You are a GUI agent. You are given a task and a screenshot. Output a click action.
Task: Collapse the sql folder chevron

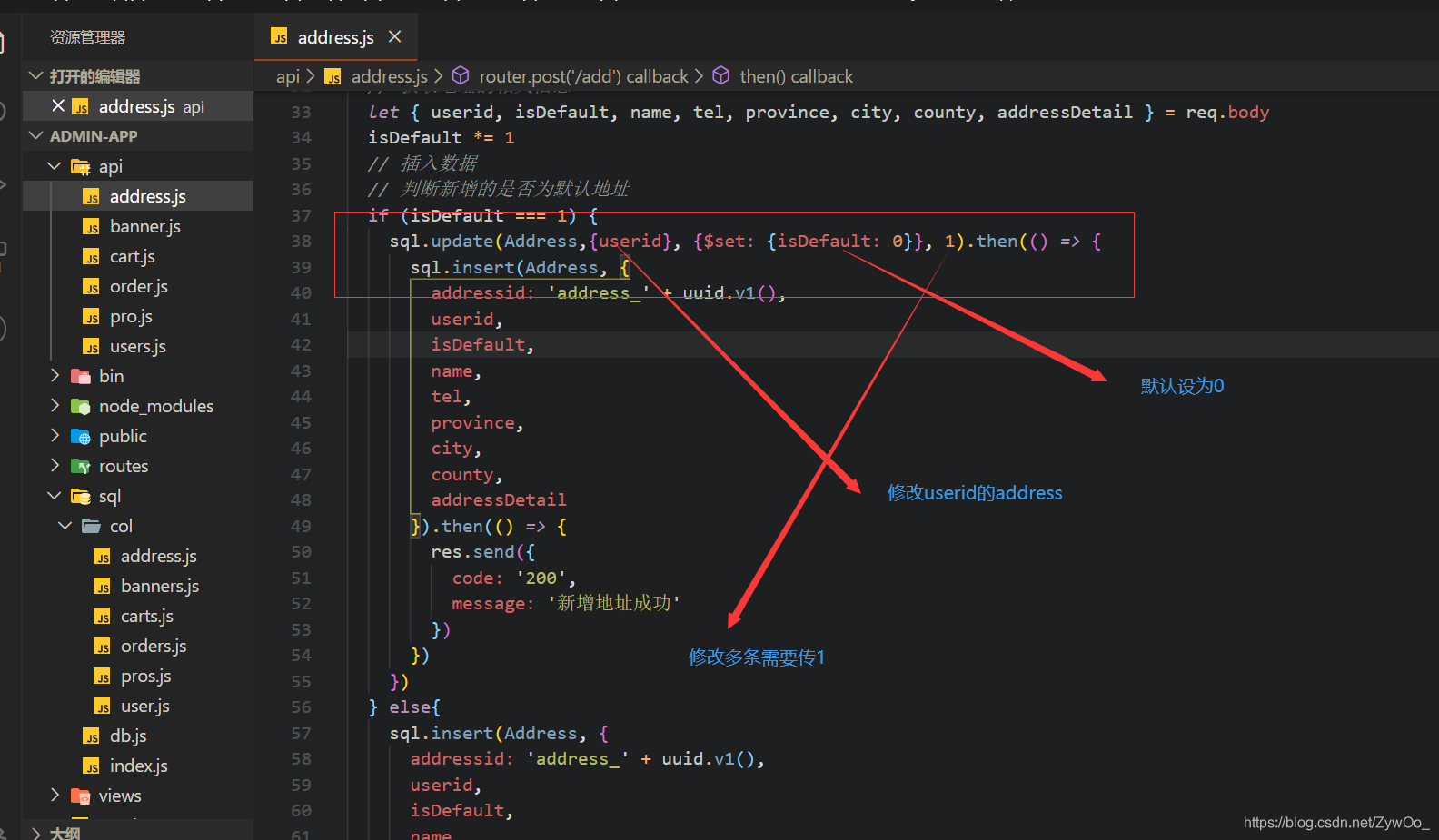(55, 496)
